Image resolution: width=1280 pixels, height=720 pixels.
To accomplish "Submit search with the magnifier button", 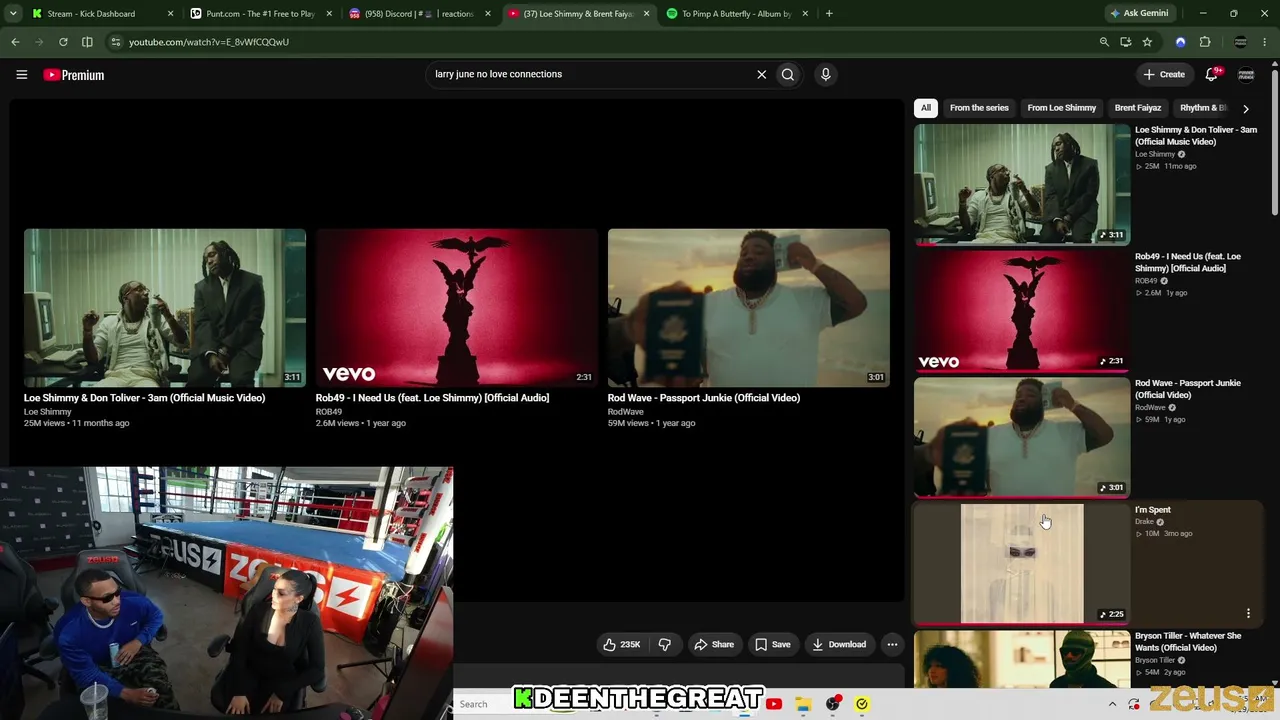I will [x=788, y=74].
